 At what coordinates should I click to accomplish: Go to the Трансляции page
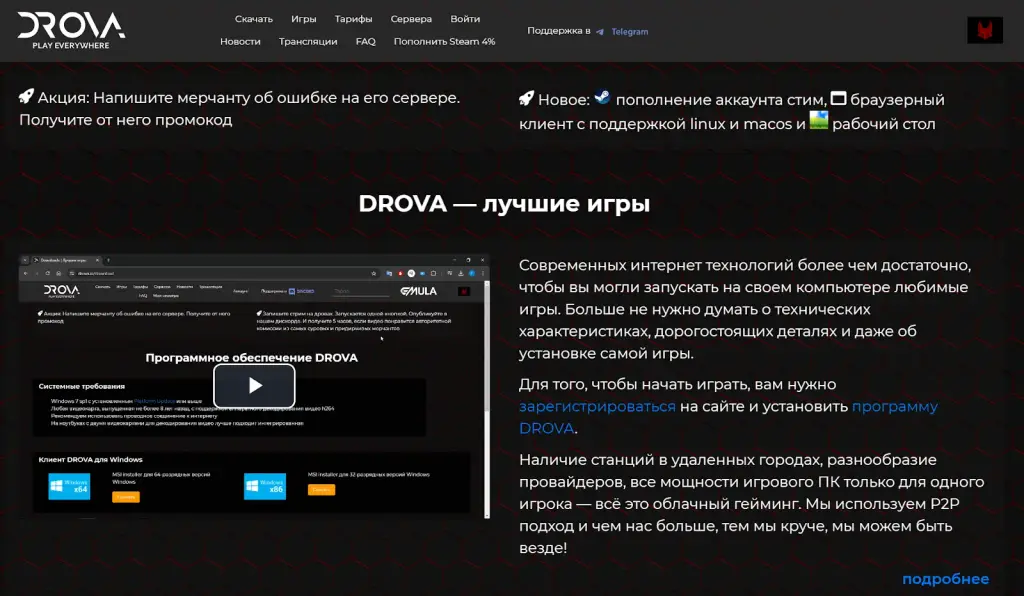(x=308, y=41)
